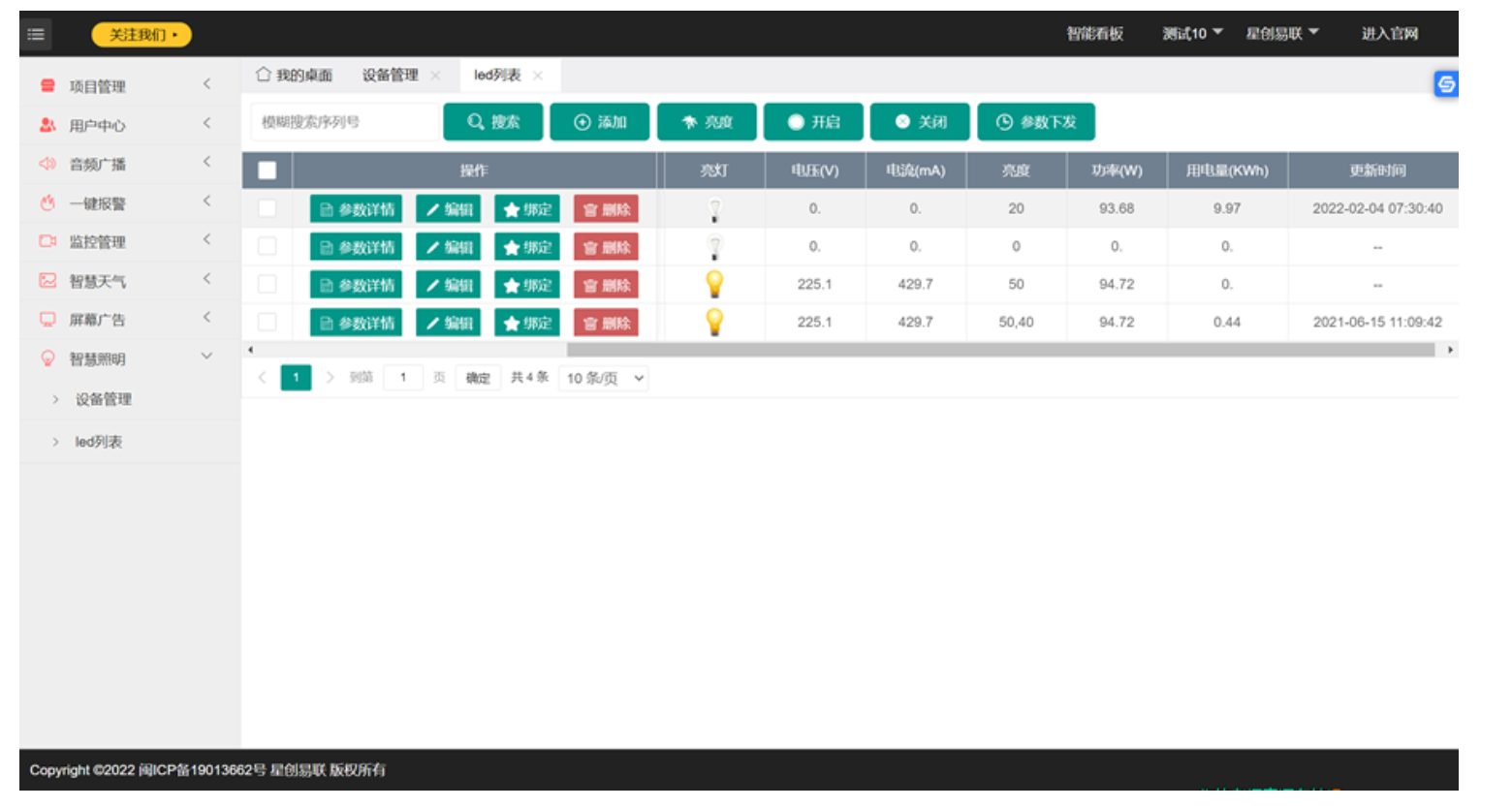This screenshot has height=808, width=1512.
Task: Click the 智慧照明 lightbulb sidebar icon
Action: (47, 358)
